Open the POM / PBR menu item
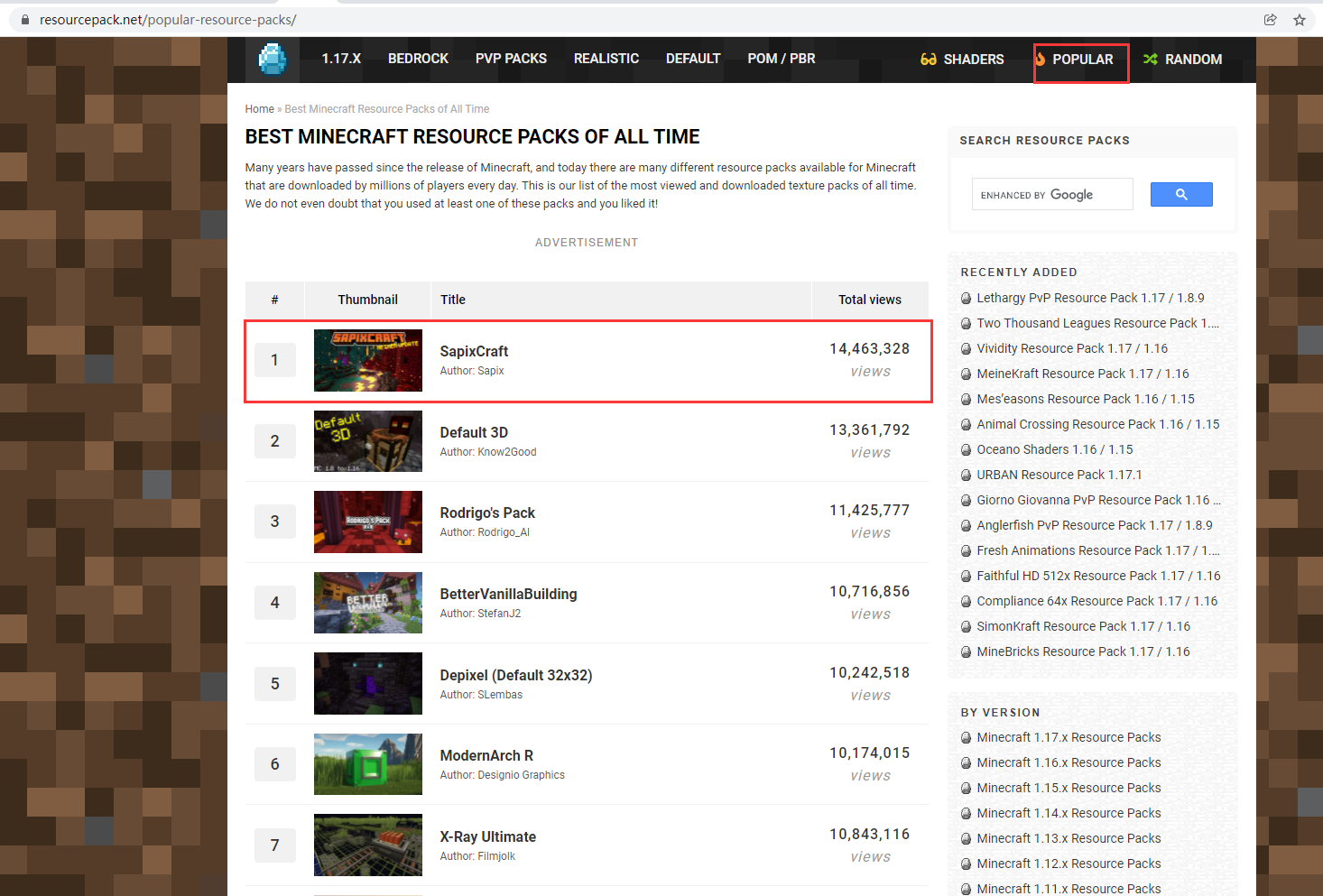The width and height of the screenshot is (1323, 896). [x=782, y=59]
